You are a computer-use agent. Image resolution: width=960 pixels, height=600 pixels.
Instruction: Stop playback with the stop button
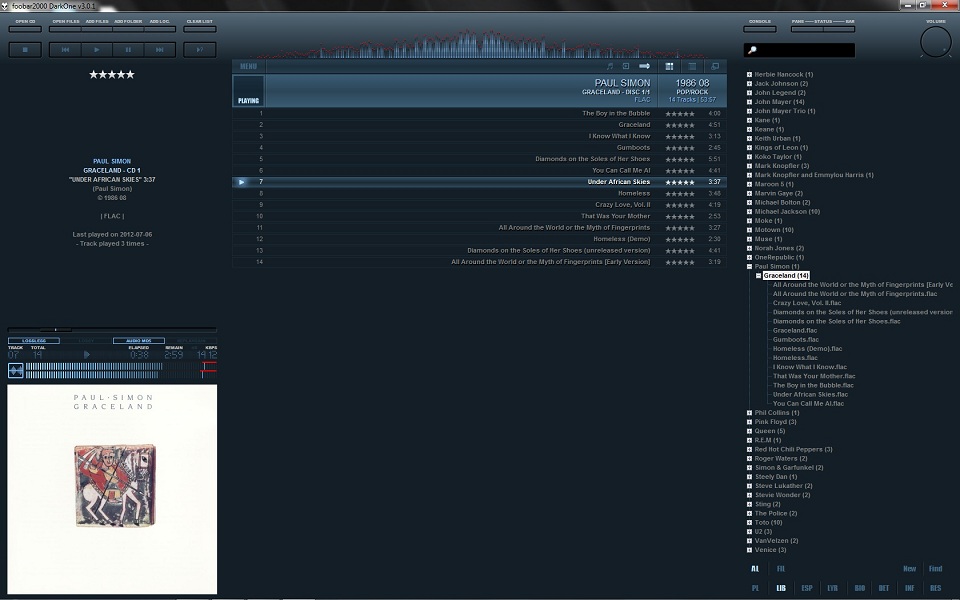pos(25,50)
